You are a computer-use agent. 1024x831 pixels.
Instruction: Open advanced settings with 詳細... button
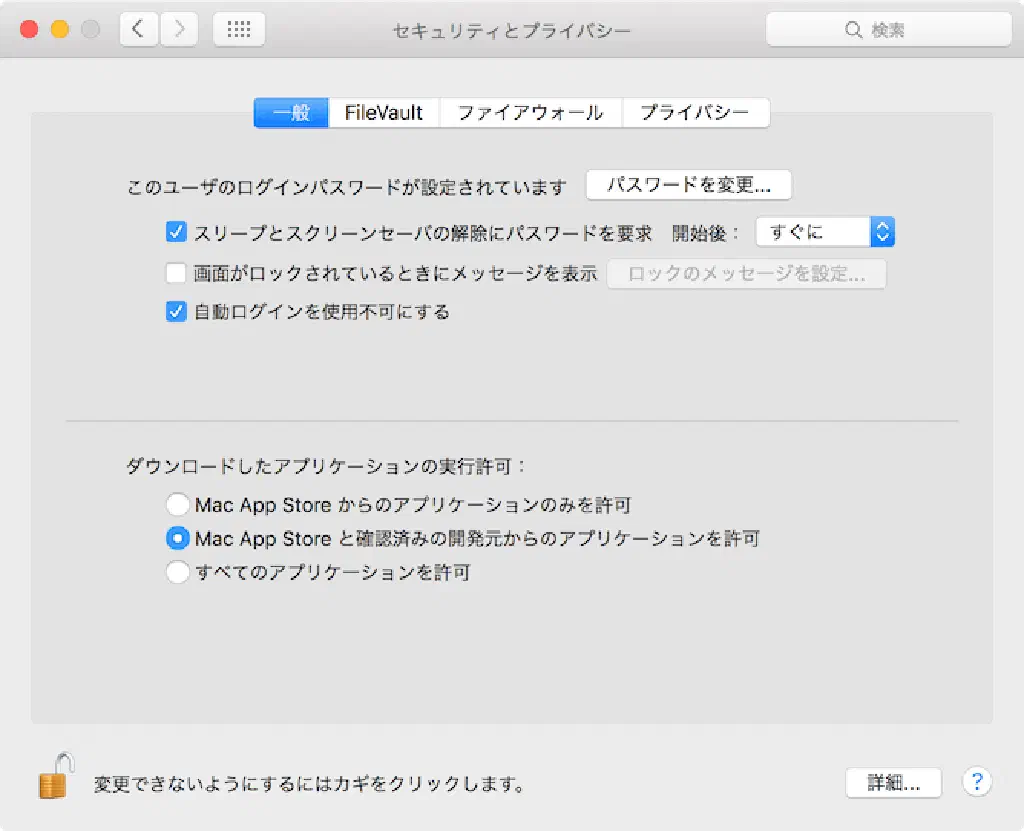click(x=893, y=783)
